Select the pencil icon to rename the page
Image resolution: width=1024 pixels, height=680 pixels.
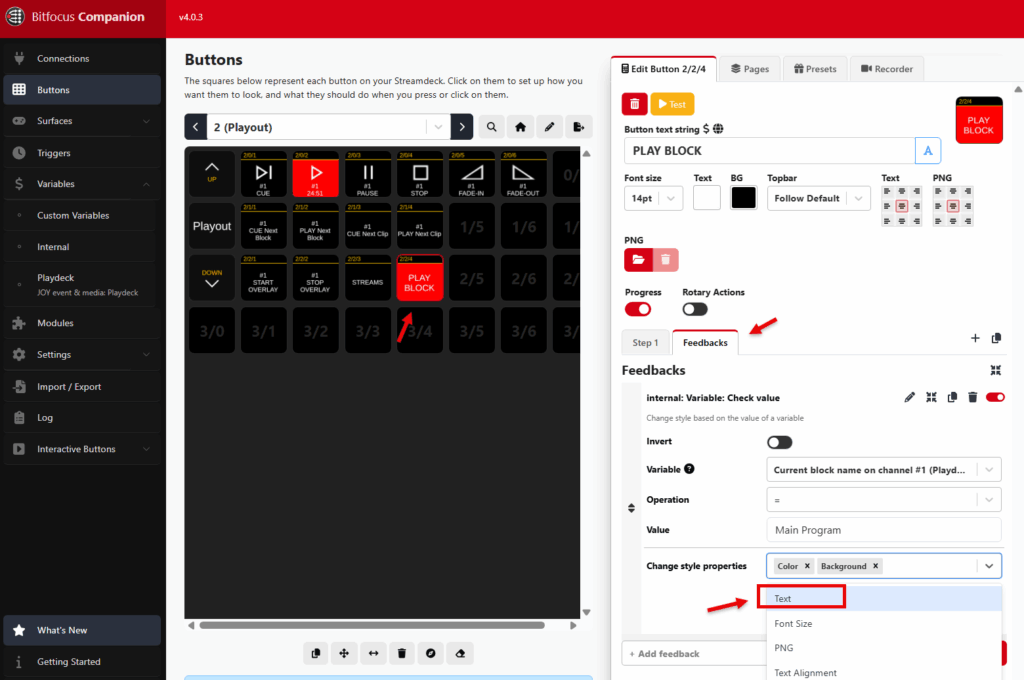(549, 126)
